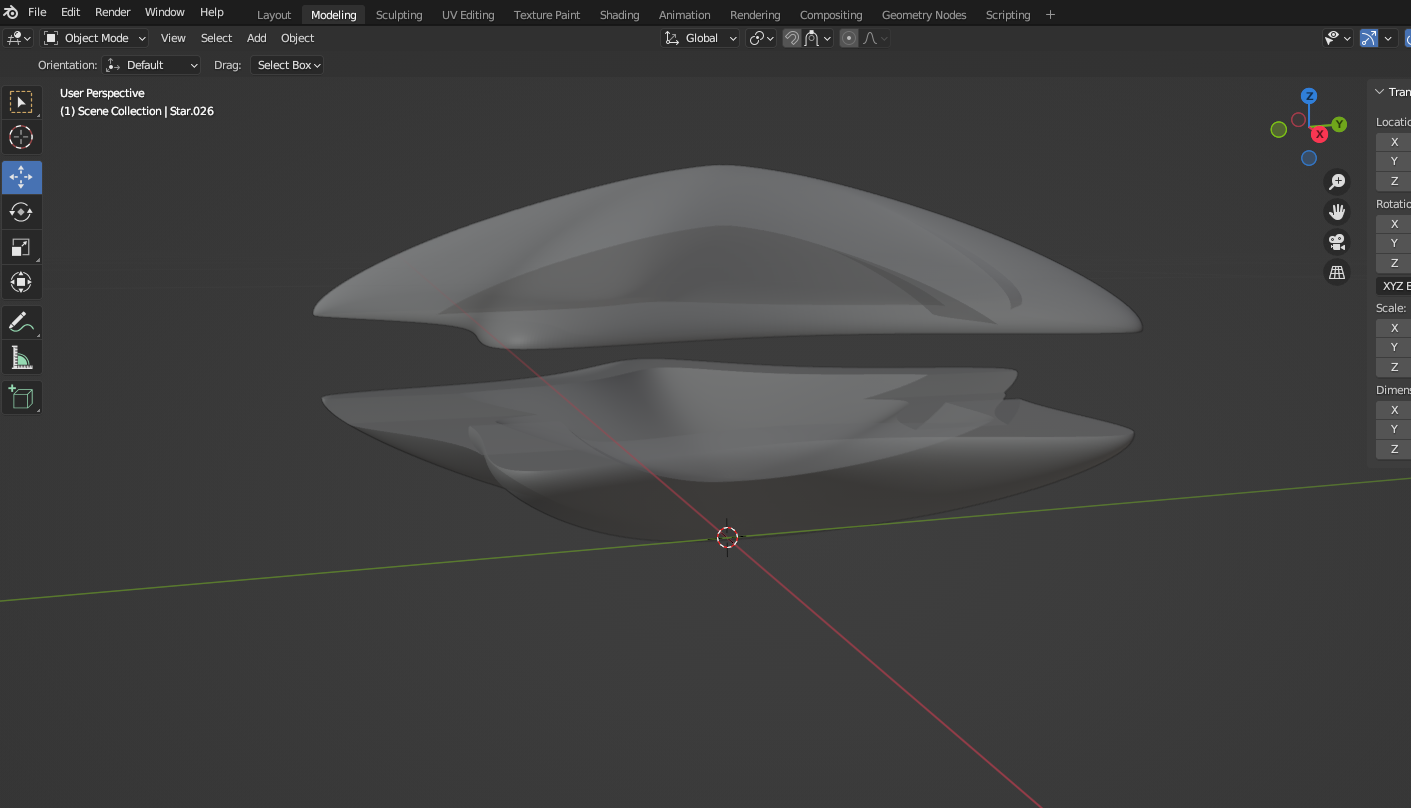Open the Object Mode dropdown
1411x808 pixels.
point(95,38)
